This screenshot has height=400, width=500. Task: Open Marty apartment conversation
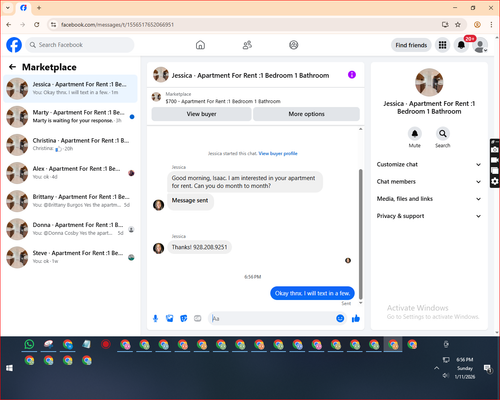tap(70, 117)
